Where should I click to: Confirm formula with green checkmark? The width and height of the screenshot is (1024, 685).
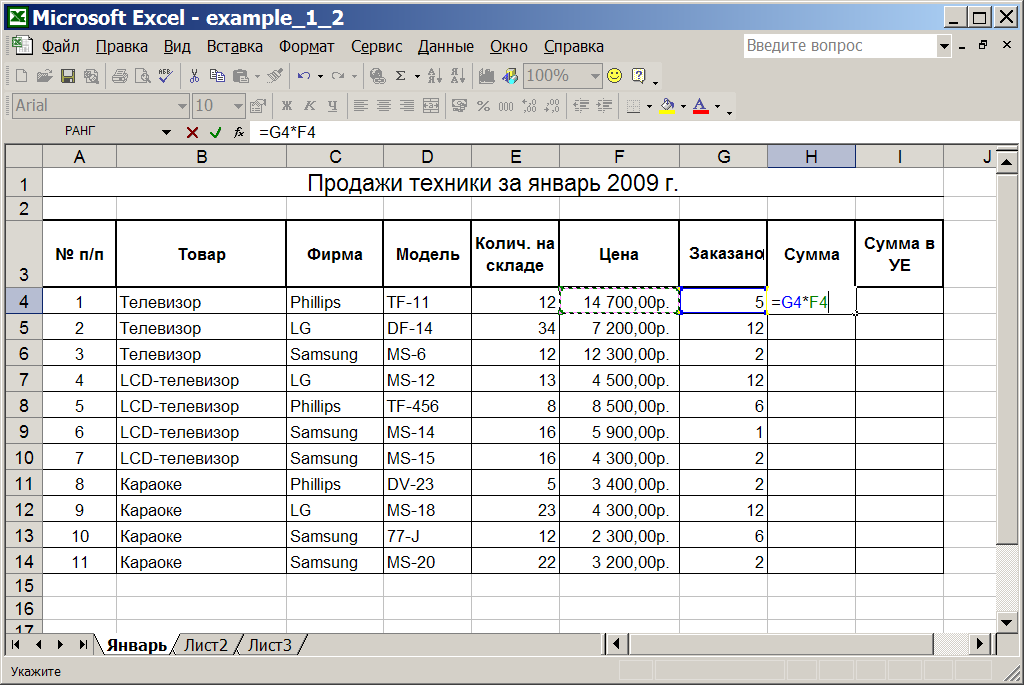[216, 133]
